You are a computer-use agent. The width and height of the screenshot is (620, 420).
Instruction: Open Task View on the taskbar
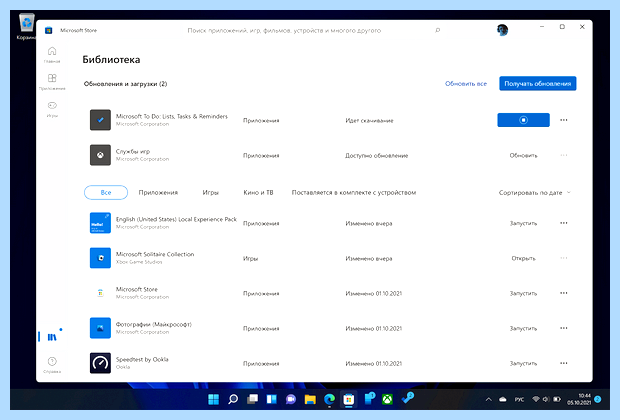click(252, 399)
